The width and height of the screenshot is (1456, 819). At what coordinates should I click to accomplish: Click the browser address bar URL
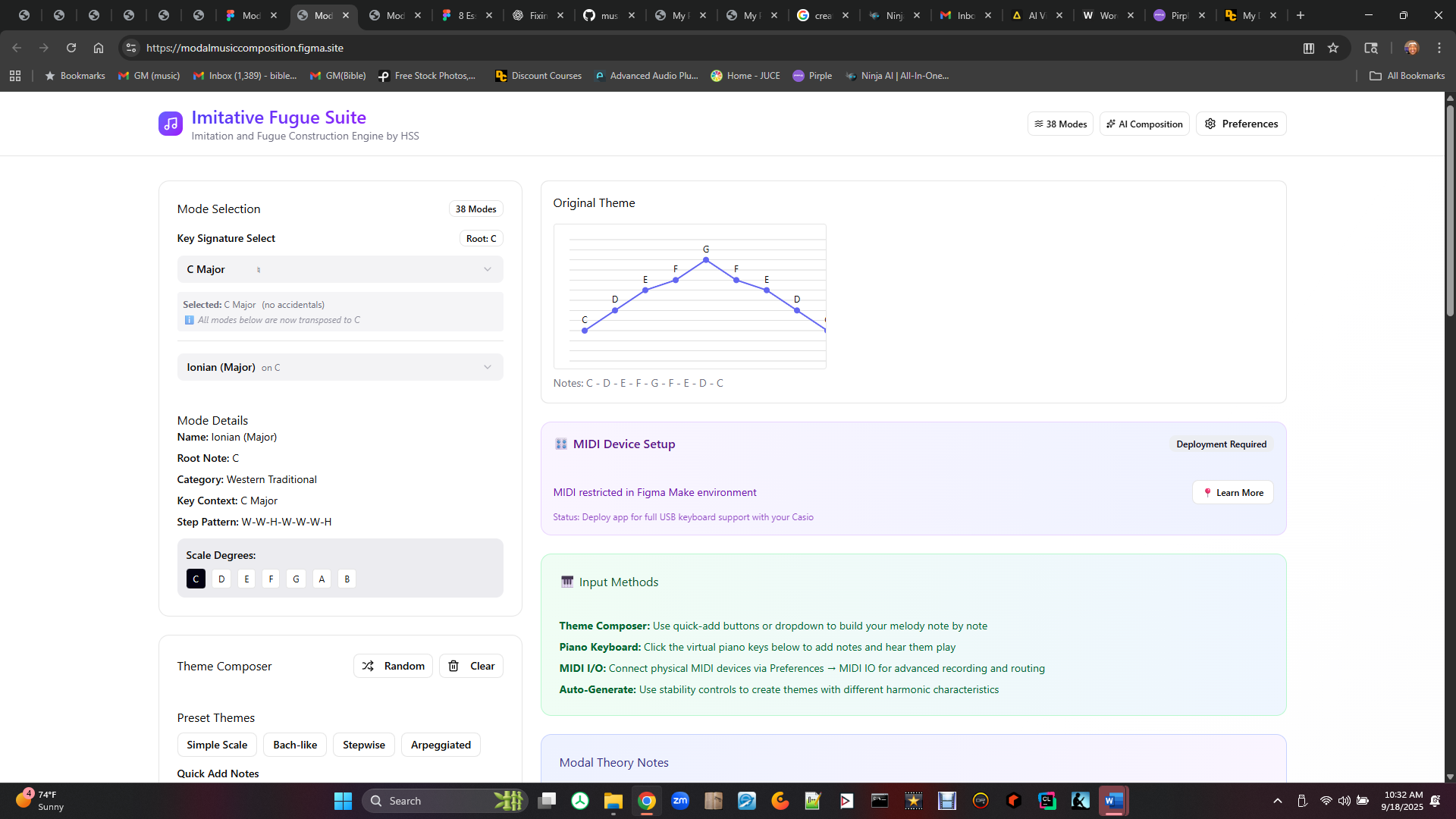point(244,48)
